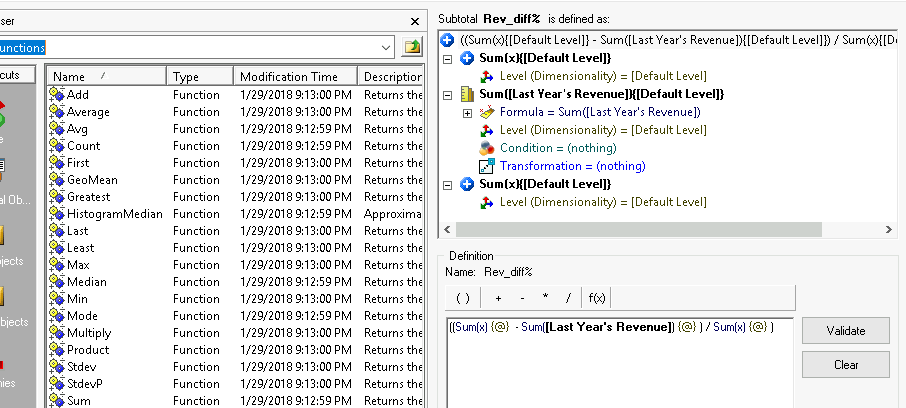Close the object browser panel
Image resolution: width=906 pixels, height=408 pixels.
coord(414,21)
